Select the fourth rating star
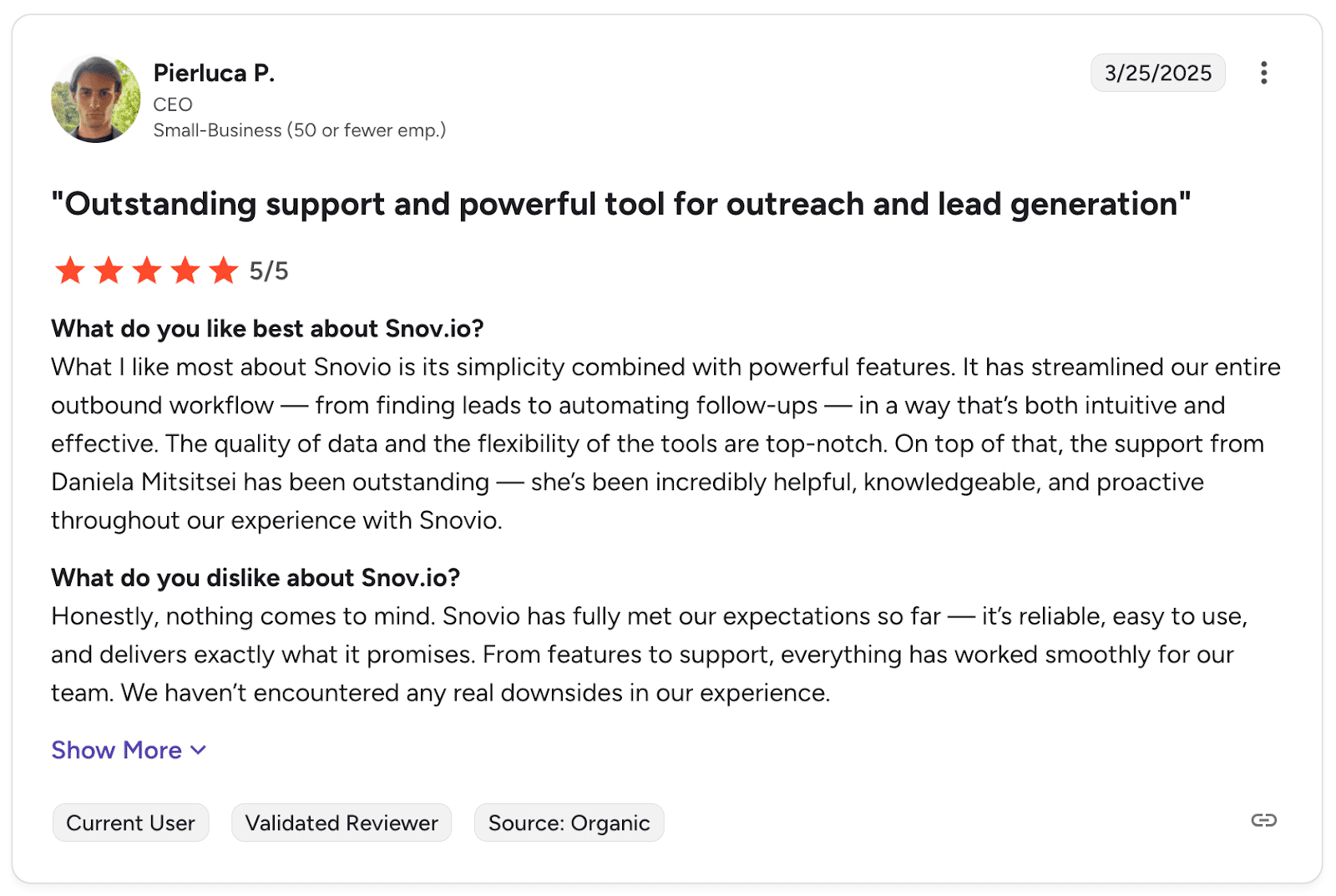Screen dimensions: 1336x896 (185, 270)
